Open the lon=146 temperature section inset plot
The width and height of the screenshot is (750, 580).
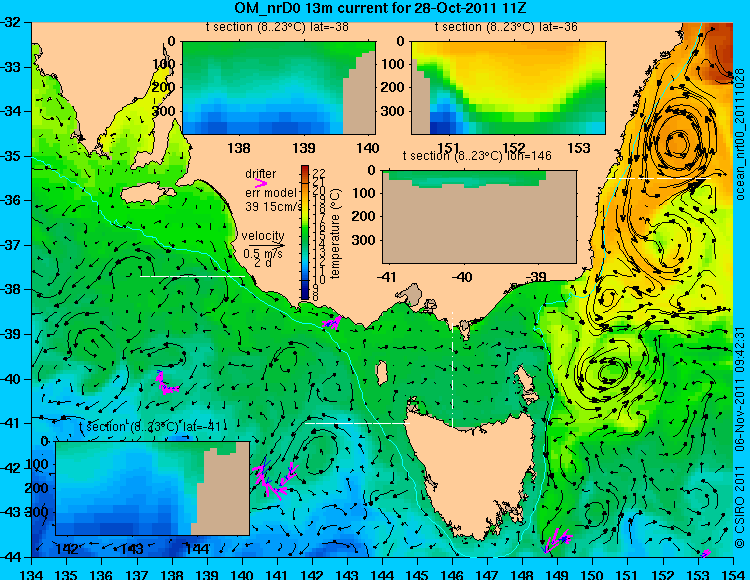click(479, 217)
